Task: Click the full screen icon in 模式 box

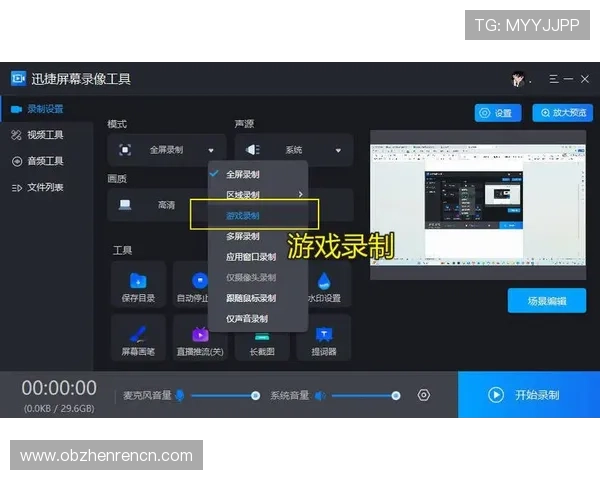Action: pos(125,150)
